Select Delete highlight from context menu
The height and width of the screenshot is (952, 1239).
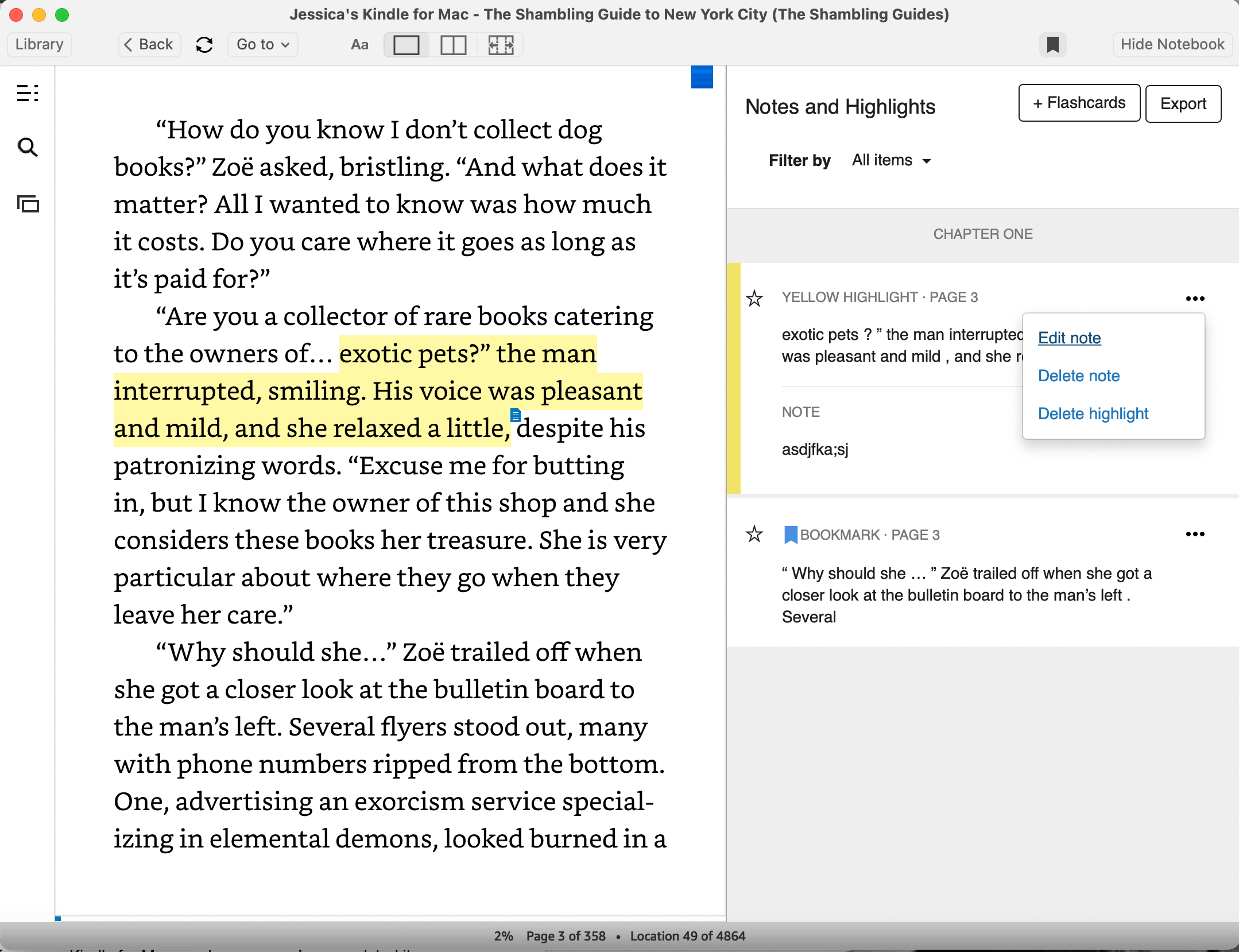click(x=1092, y=413)
